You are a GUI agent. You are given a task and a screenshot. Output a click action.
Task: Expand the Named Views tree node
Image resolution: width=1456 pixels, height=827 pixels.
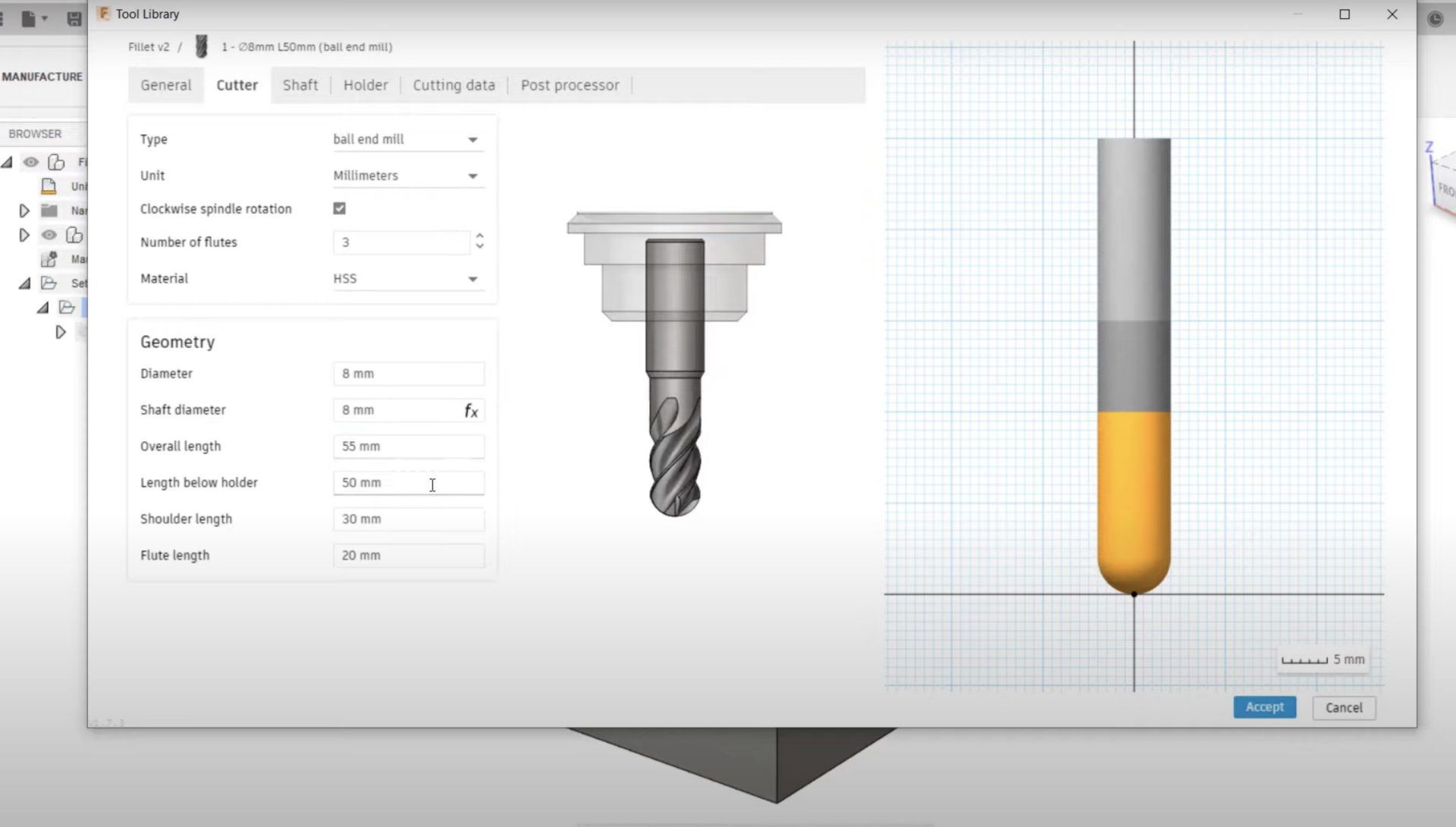[24, 210]
